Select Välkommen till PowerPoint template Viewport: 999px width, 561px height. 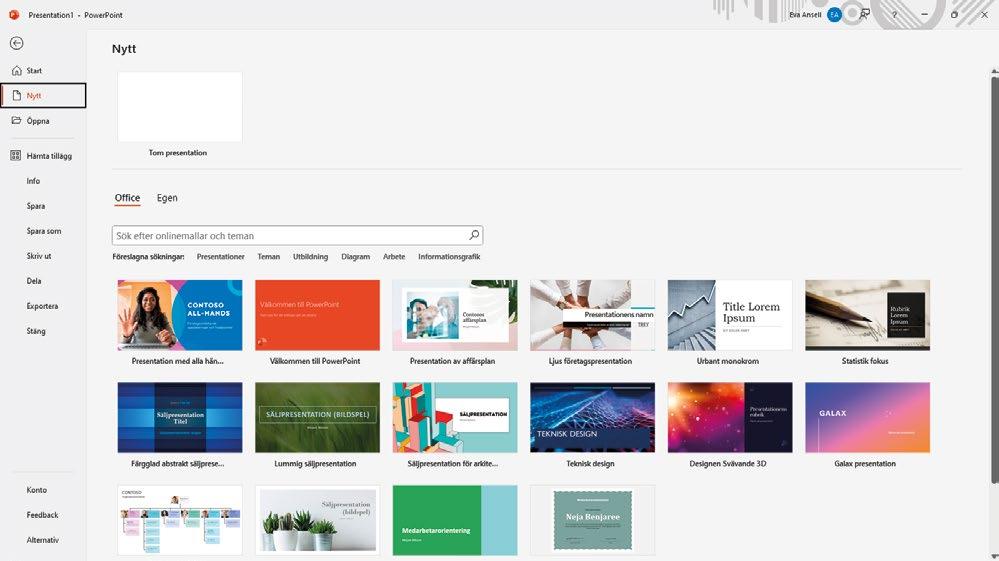pos(317,315)
